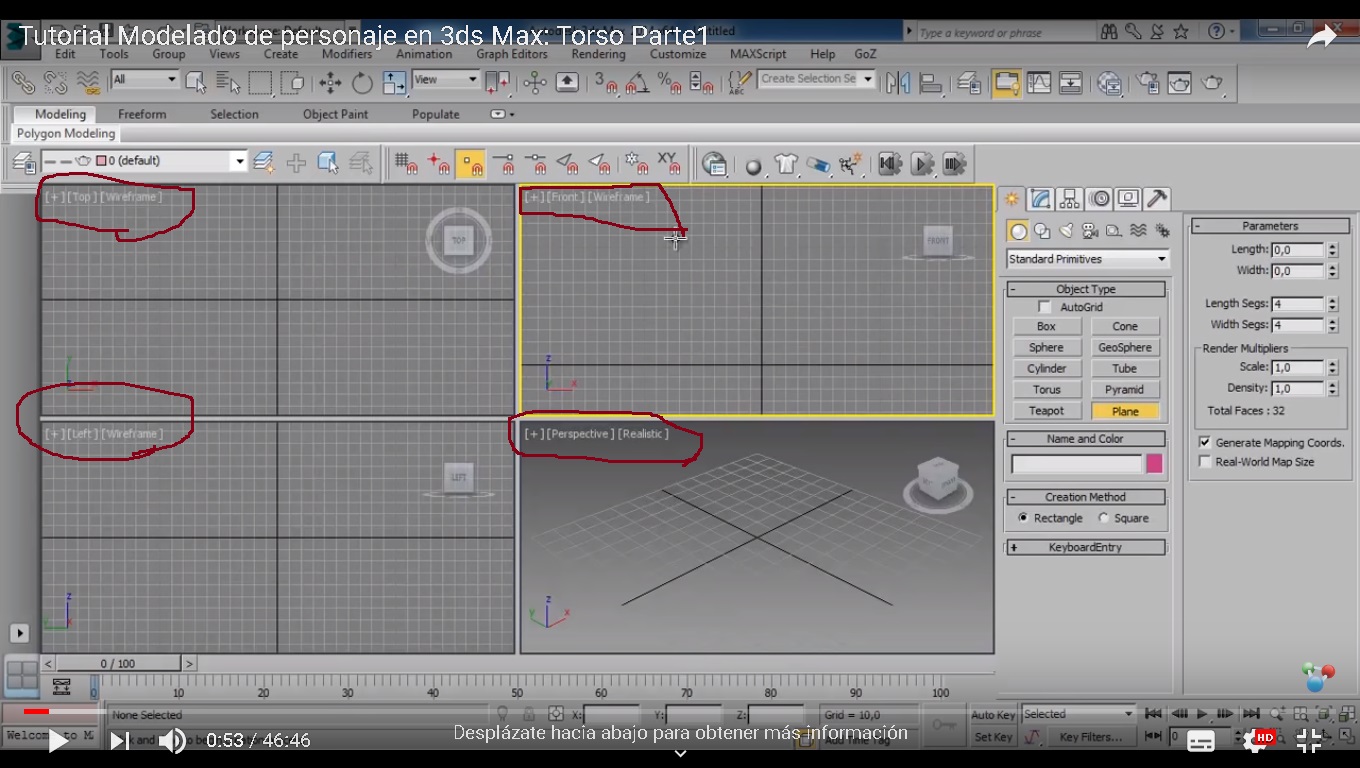Screen dimensions: 1360x768
Task: Toggle Generate Mapping Coords checkbox
Action: (1205, 442)
